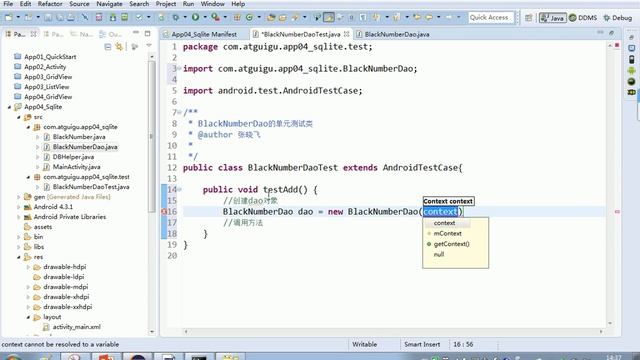The image size is (640, 360).
Task: Click the editor horizontal scrollbar
Action: coord(393,331)
